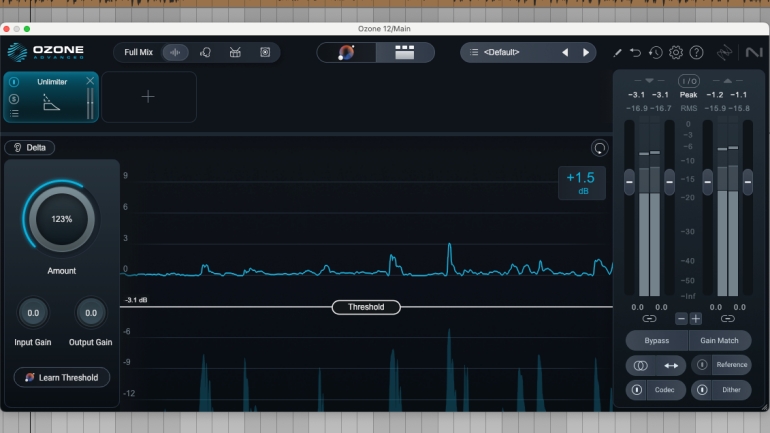Image resolution: width=770 pixels, height=433 pixels.
Task: Select the bass stem focus icon
Action: pyautogui.click(x=265, y=52)
